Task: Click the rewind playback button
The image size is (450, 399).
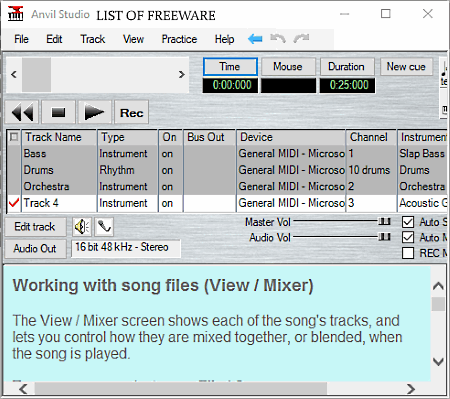Action: pyautogui.click(x=22, y=112)
